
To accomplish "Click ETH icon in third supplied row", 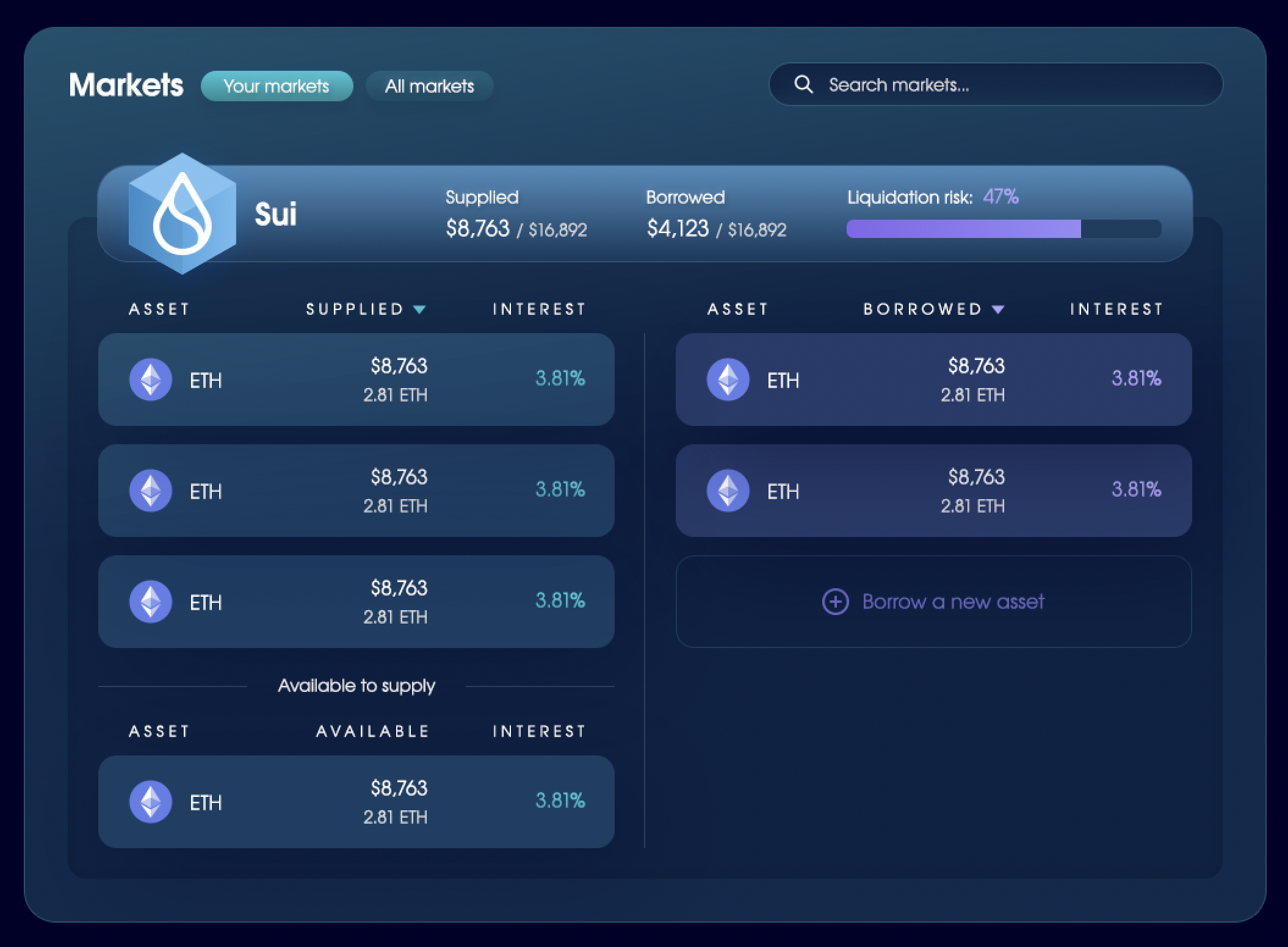I will pos(151,602).
